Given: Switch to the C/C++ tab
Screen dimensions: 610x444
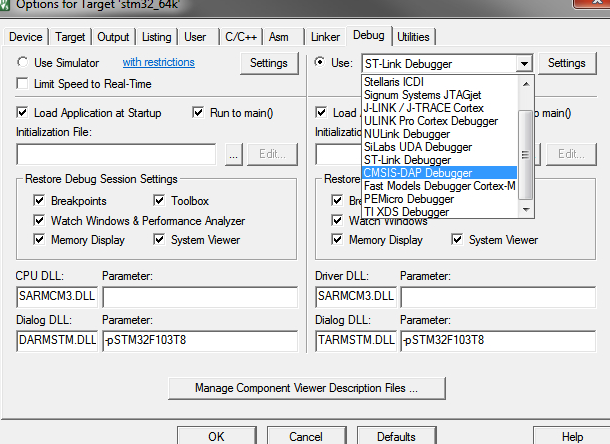Looking at the screenshot, I should (x=241, y=37).
